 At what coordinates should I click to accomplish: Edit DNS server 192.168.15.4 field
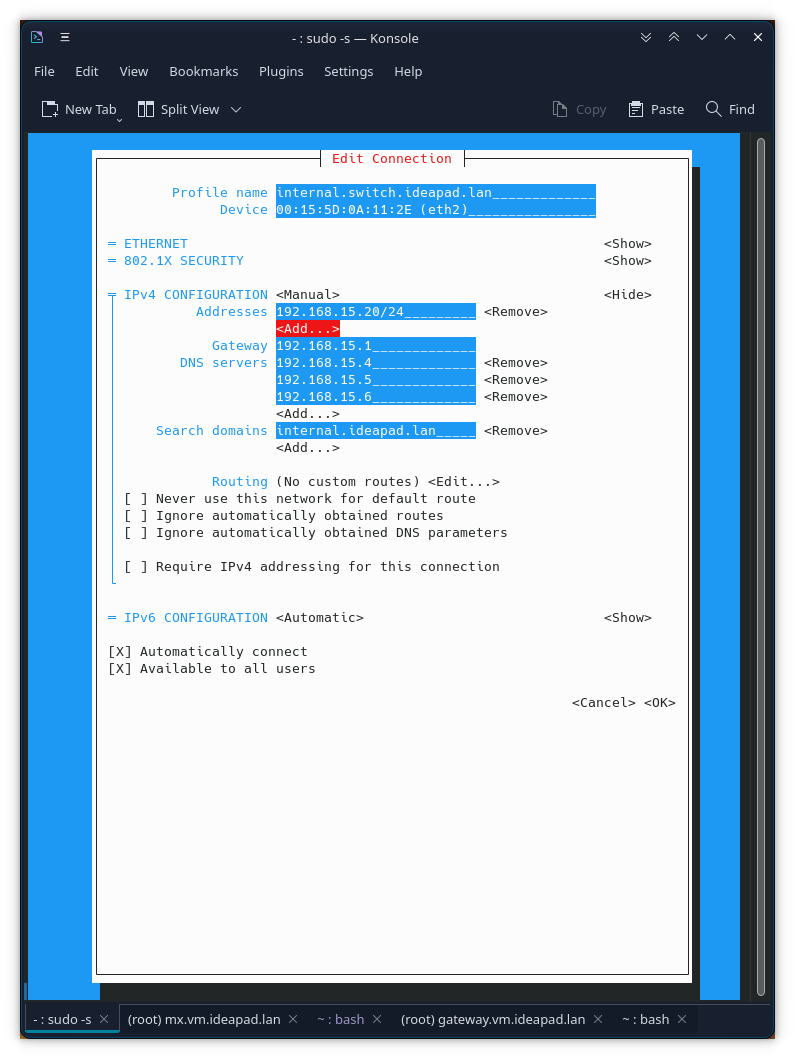pyautogui.click(x=376, y=363)
